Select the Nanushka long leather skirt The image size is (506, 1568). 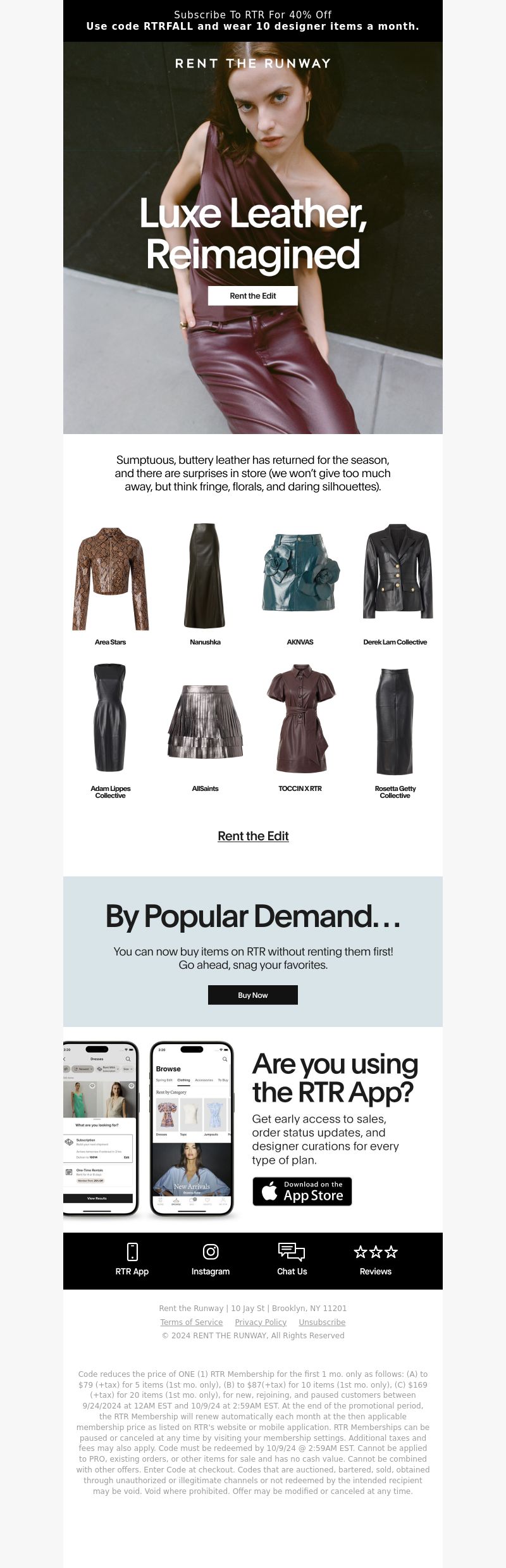205,575
